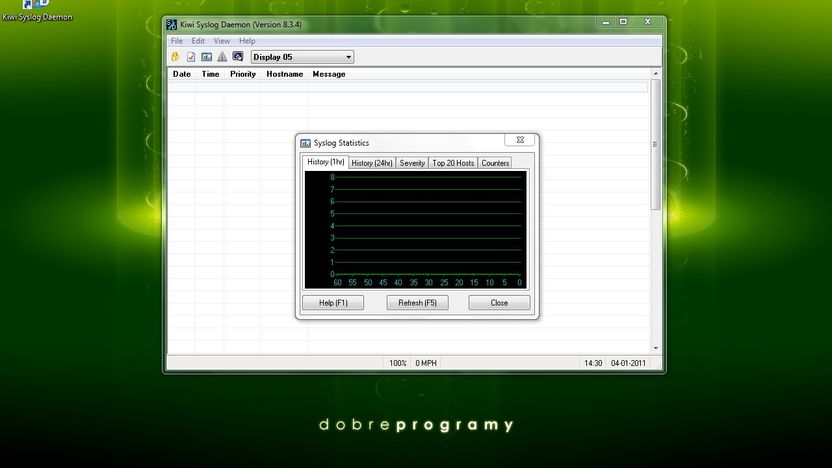Click the Kiwi Syslog Daemon title bar icon
The width and height of the screenshot is (832, 468).
tap(171, 24)
